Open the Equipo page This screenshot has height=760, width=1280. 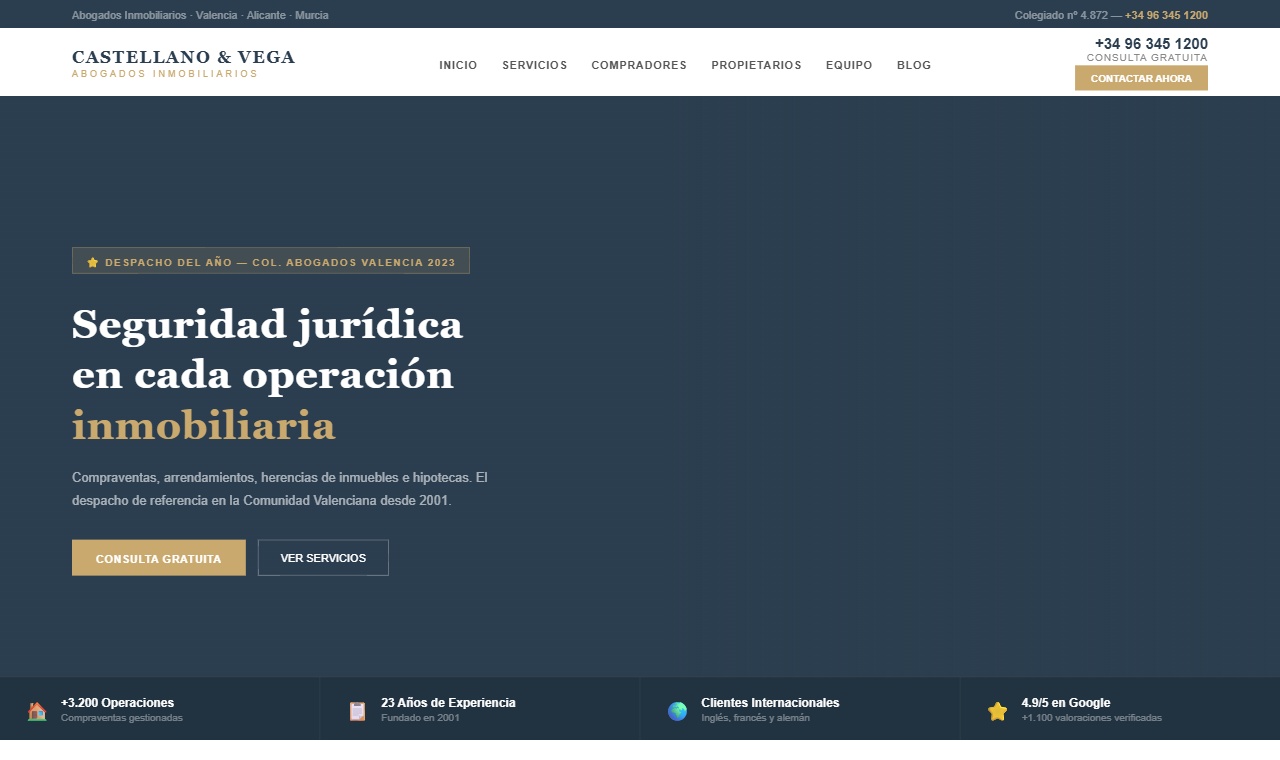click(849, 65)
